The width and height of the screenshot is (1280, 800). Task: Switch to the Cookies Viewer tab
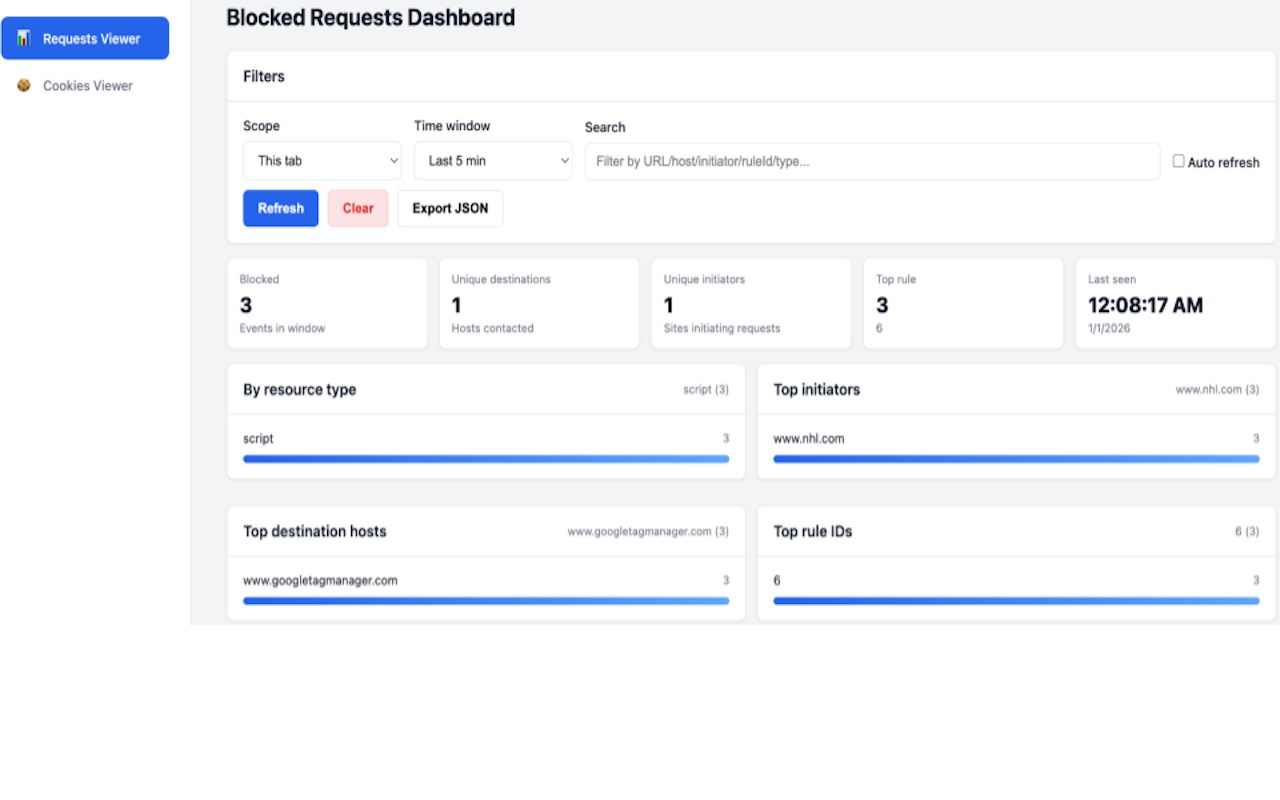tap(87, 86)
